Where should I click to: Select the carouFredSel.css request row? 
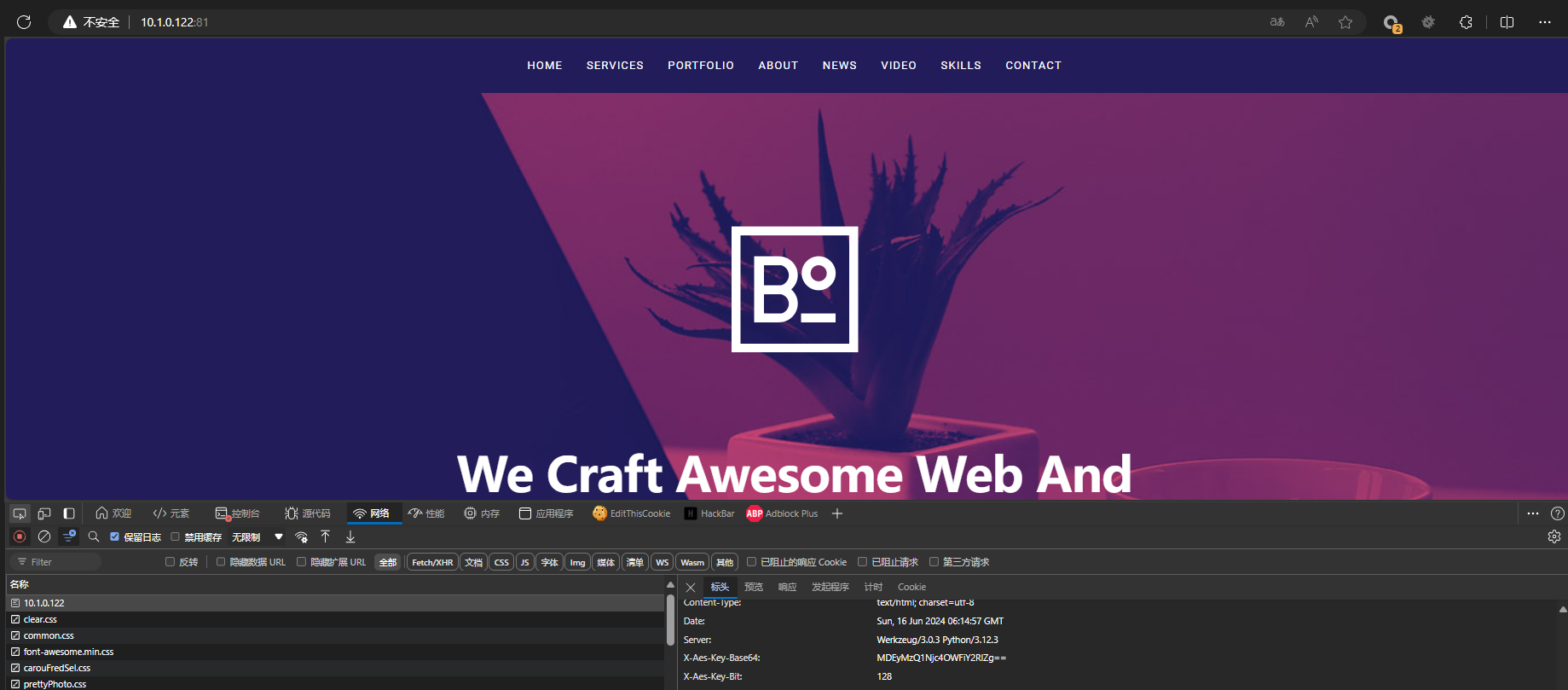pos(335,668)
